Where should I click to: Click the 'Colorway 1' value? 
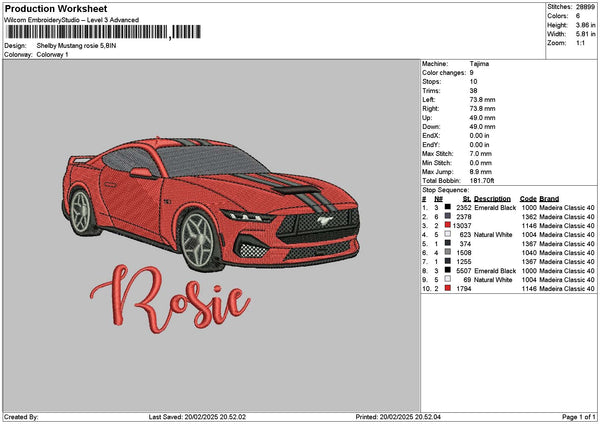[52, 55]
